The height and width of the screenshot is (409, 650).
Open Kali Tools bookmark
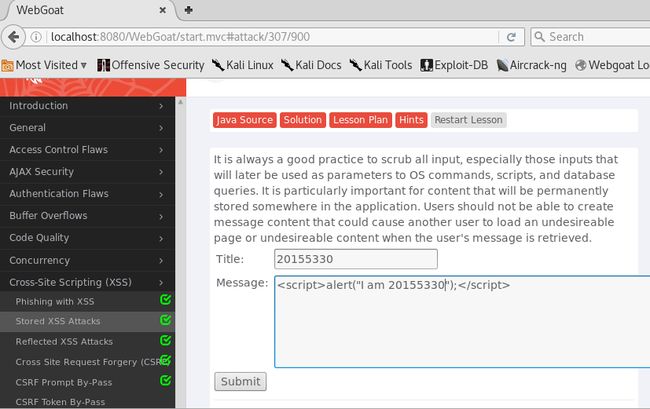[381, 65]
